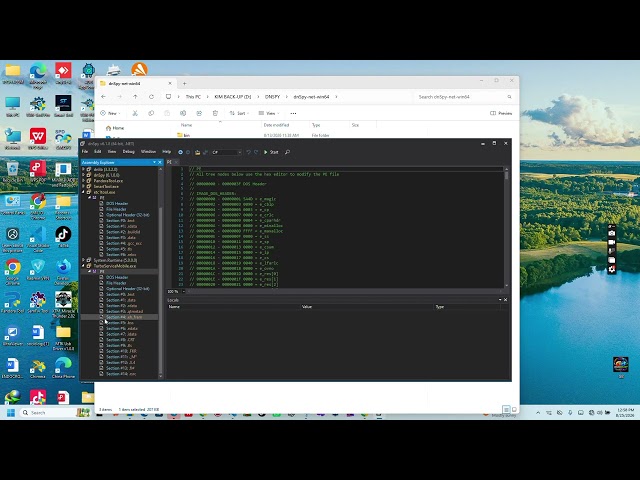This screenshot has height=480, width=640.
Task: Start debugging with the Start button
Action: (x=271, y=152)
